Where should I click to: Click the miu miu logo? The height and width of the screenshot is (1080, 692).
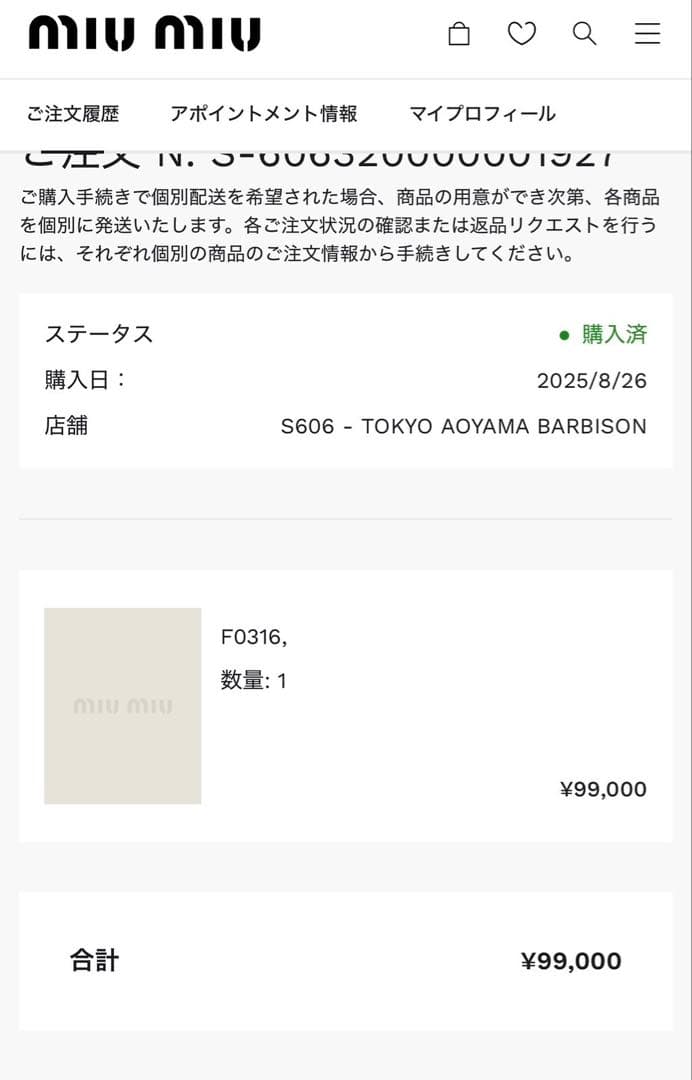click(143, 31)
